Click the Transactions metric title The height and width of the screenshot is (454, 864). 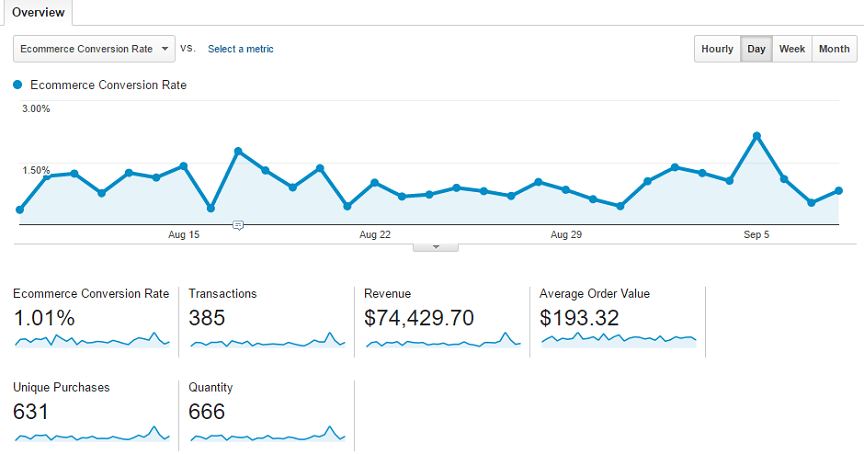coord(223,294)
